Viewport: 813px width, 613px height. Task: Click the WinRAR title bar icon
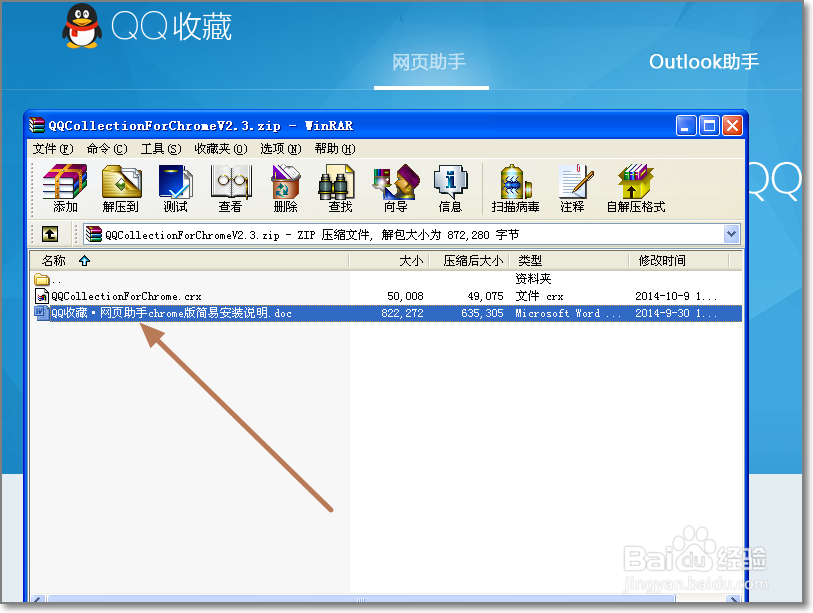point(37,126)
